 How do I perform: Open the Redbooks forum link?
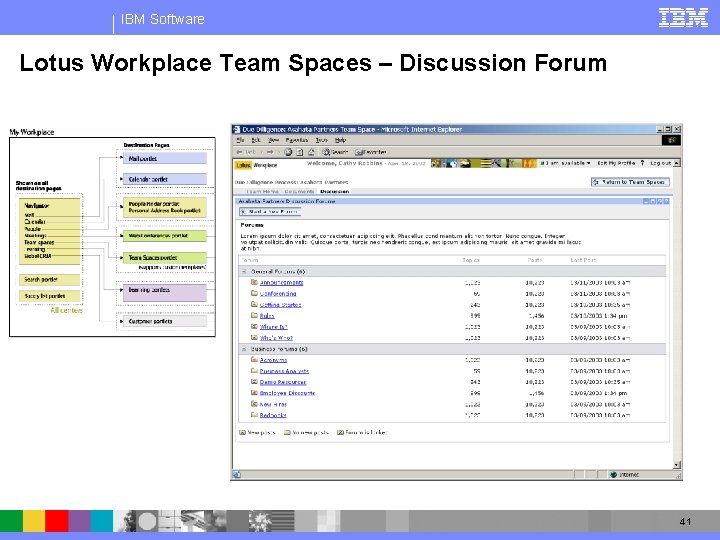tap(273, 415)
